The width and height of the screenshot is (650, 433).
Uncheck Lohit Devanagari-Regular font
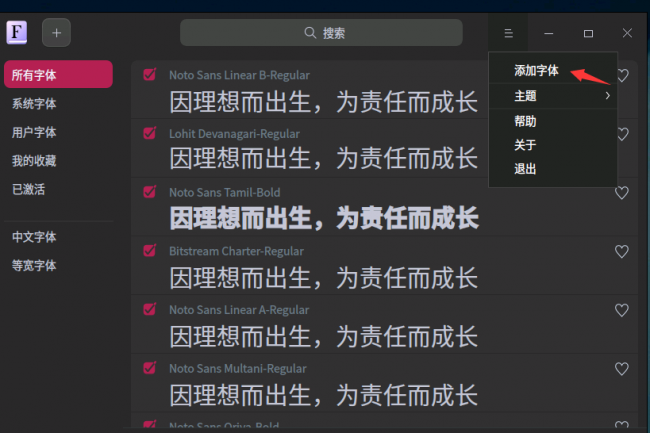[x=149, y=133]
